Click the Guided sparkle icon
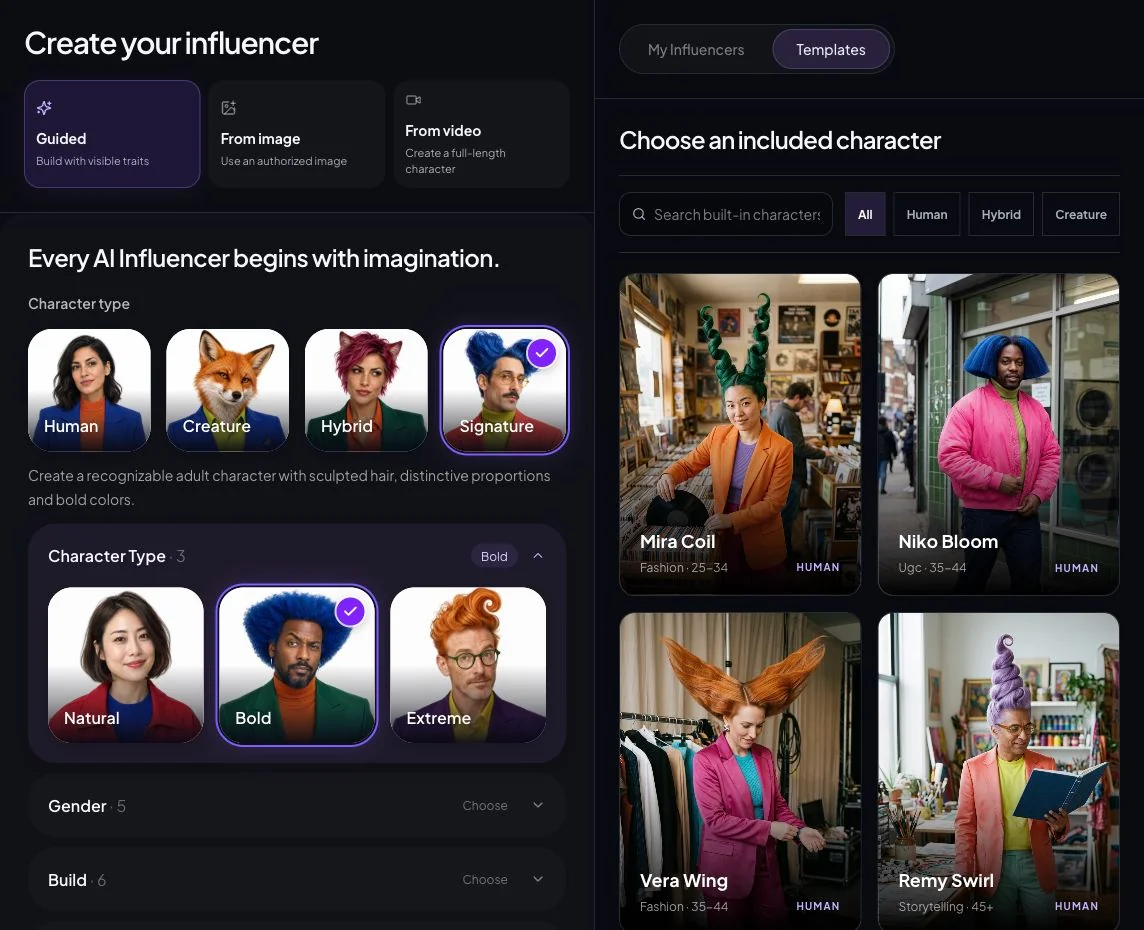The image size is (1144, 930). point(44,108)
